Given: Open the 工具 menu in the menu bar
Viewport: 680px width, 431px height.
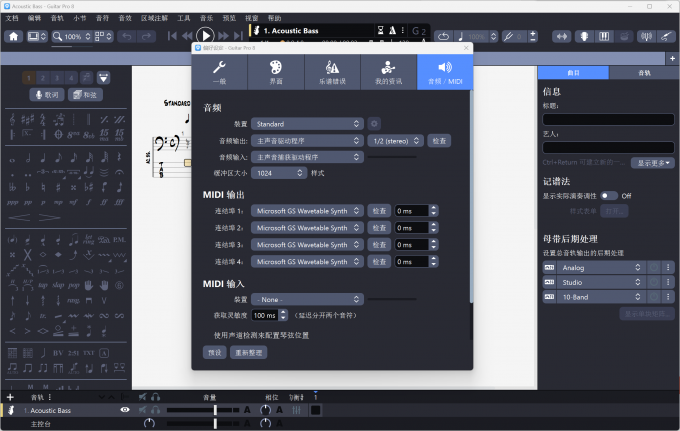Looking at the screenshot, I should click(x=184, y=18).
